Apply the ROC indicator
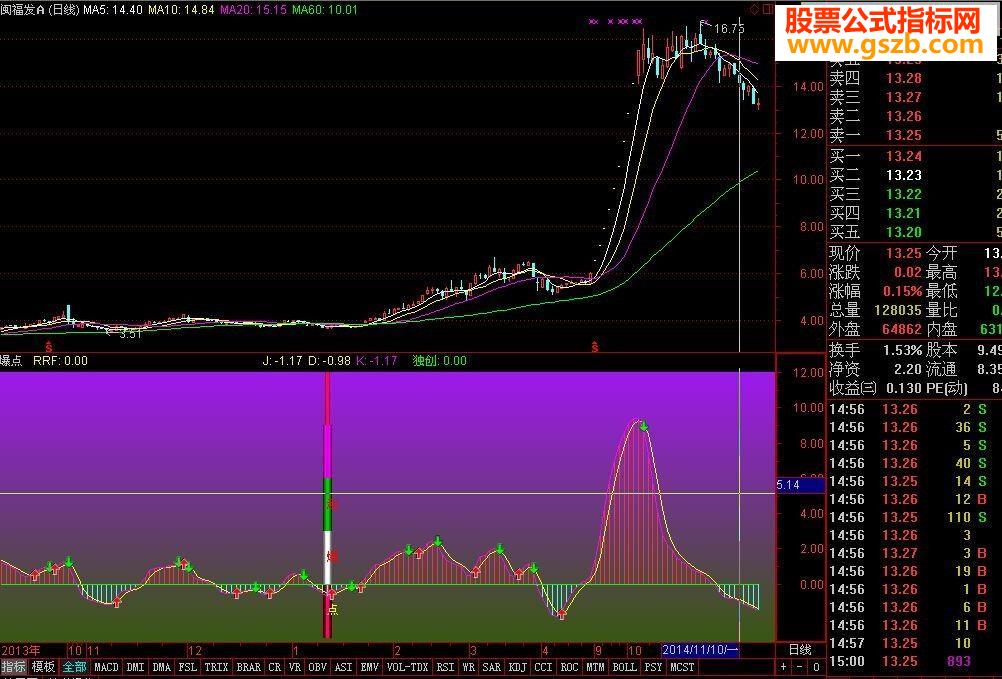 click(x=569, y=667)
